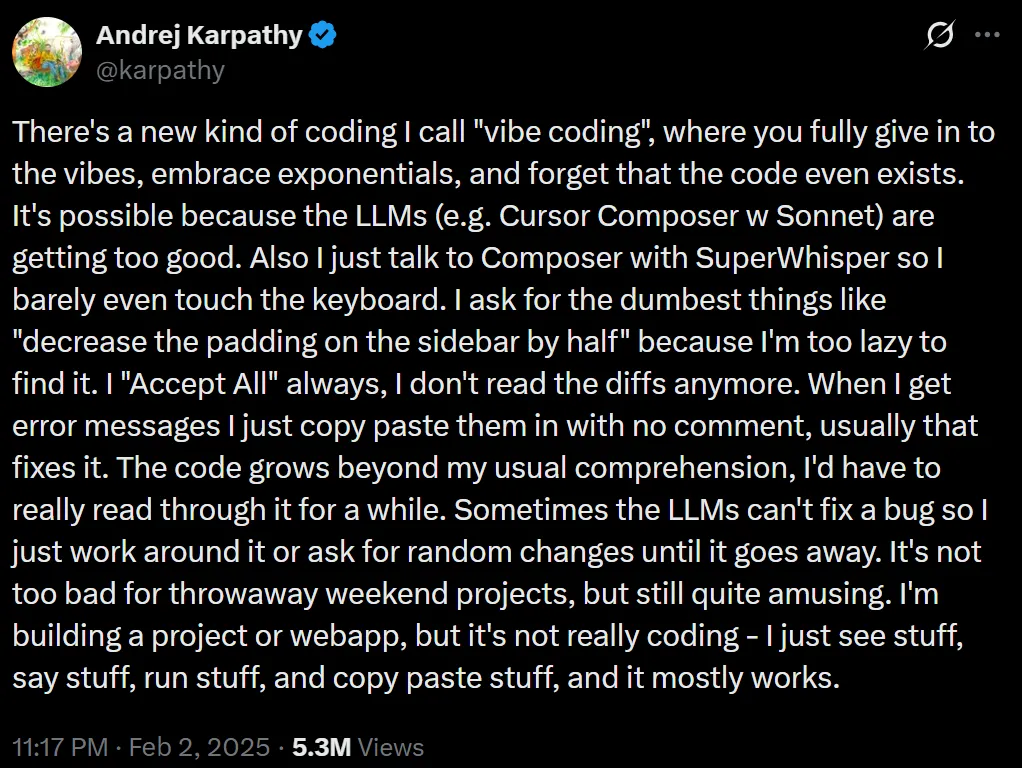Click the @karpathy handle
Screen dimensions: 1022x768
(161, 70)
